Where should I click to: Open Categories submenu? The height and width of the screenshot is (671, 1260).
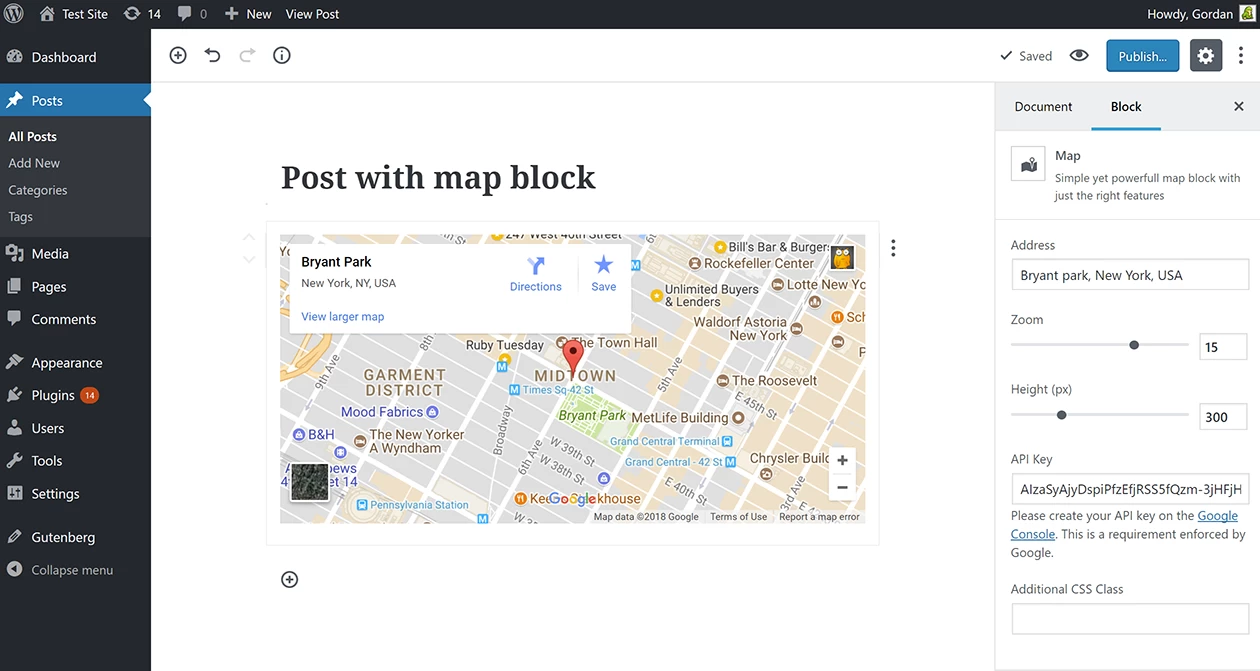pyautogui.click(x=38, y=190)
